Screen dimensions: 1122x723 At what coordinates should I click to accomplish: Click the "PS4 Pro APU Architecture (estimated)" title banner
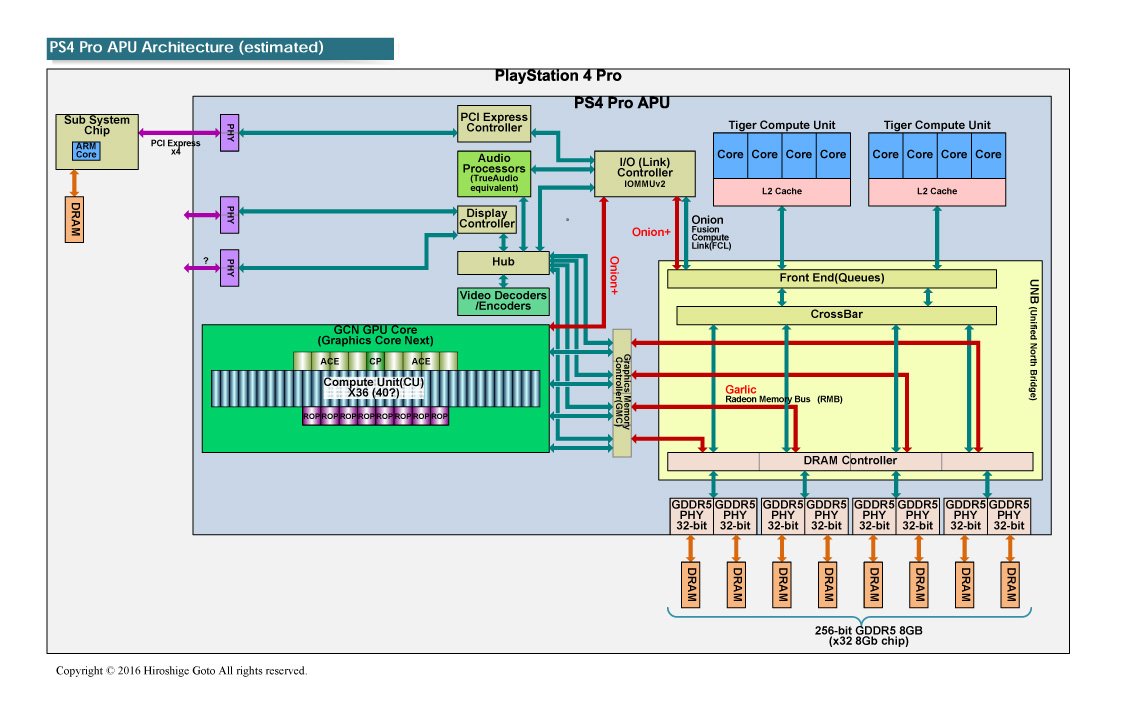pos(220,48)
